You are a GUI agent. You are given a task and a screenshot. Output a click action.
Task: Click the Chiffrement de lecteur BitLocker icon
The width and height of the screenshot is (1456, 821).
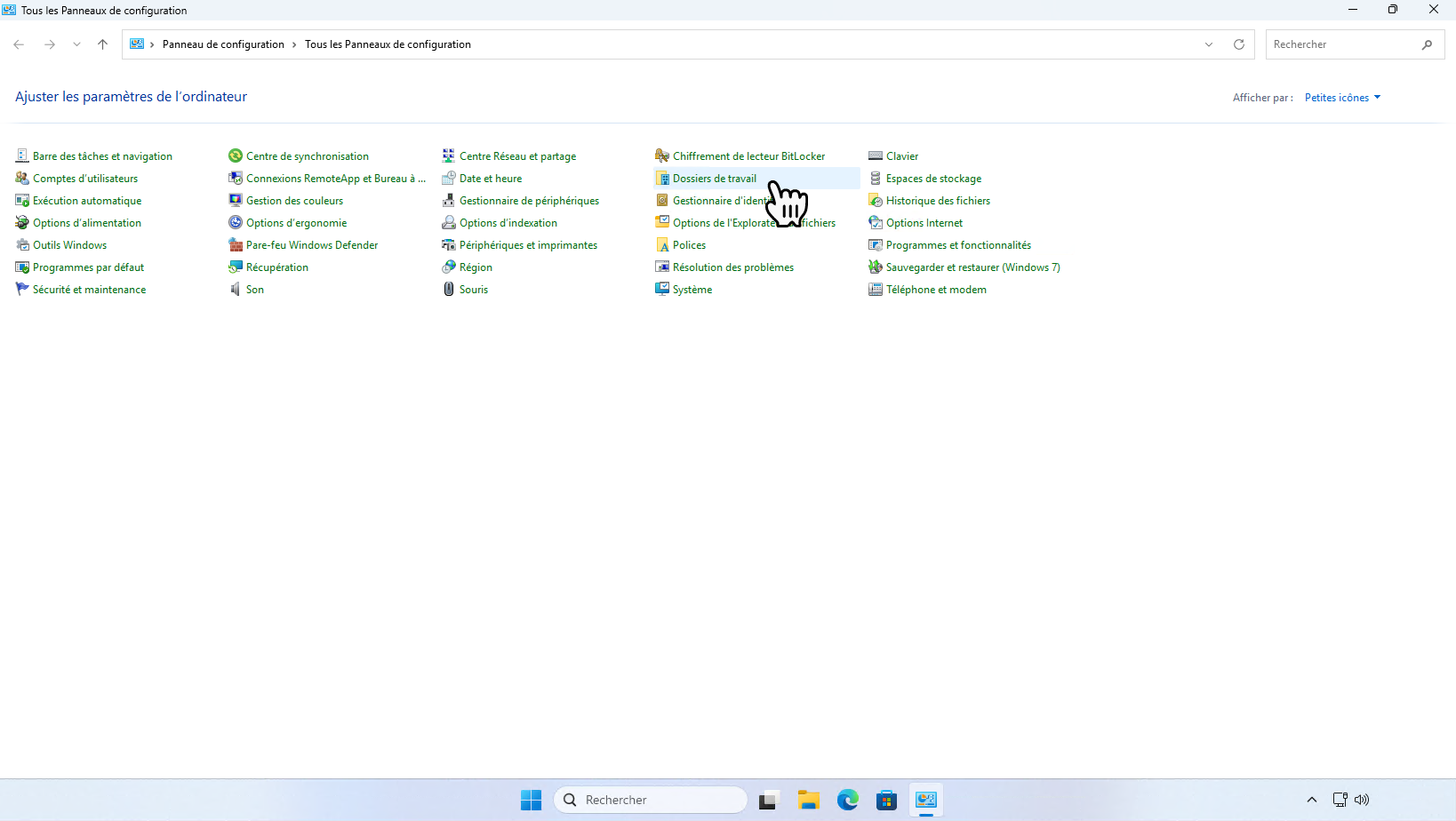tap(662, 156)
